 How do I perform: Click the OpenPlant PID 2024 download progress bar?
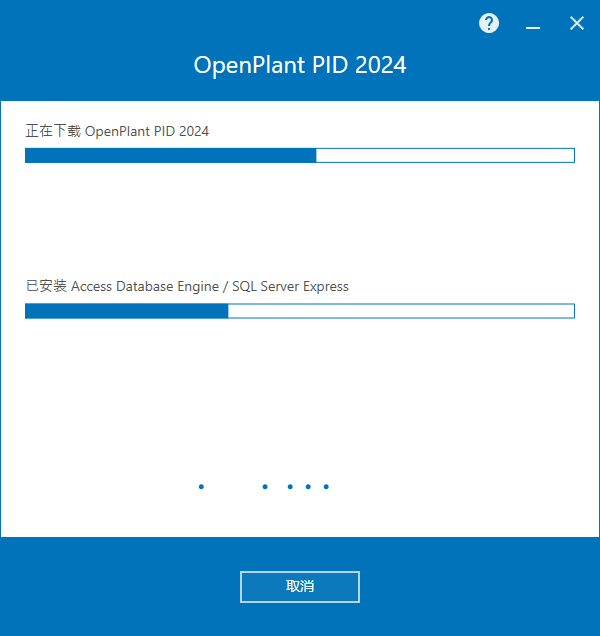click(x=300, y=155)
